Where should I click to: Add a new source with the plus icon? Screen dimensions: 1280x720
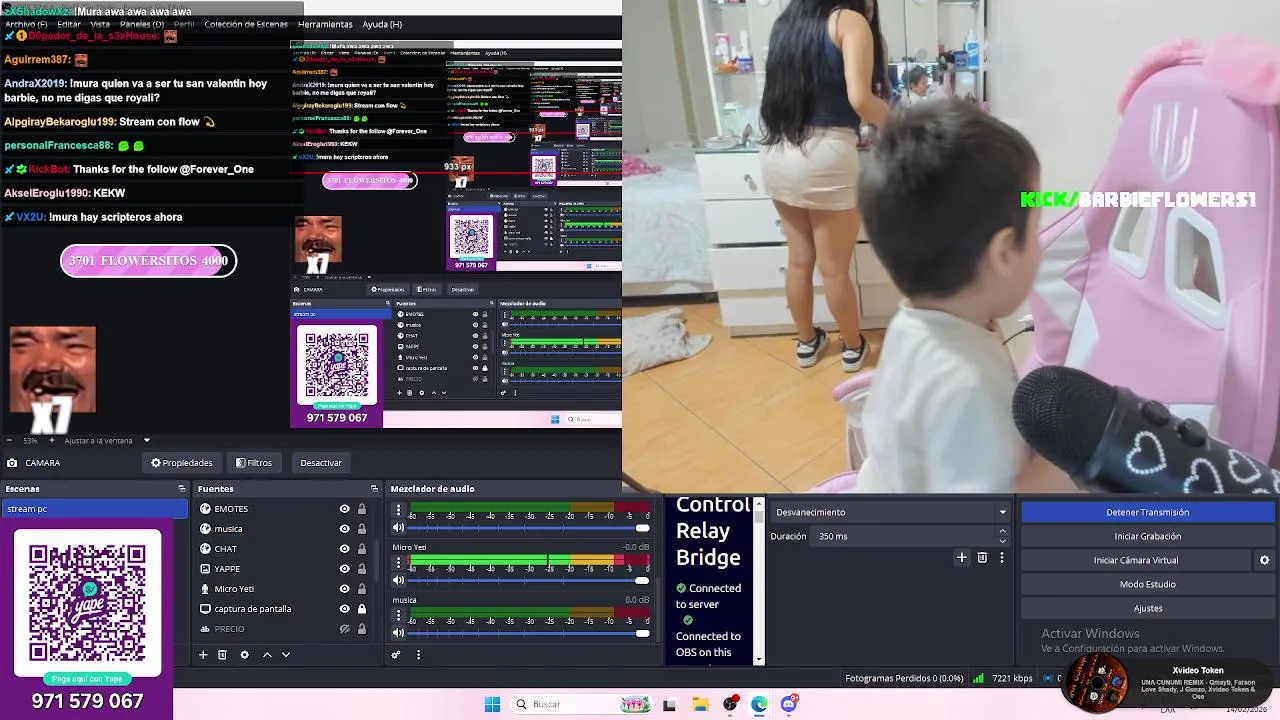coord(203,655)
